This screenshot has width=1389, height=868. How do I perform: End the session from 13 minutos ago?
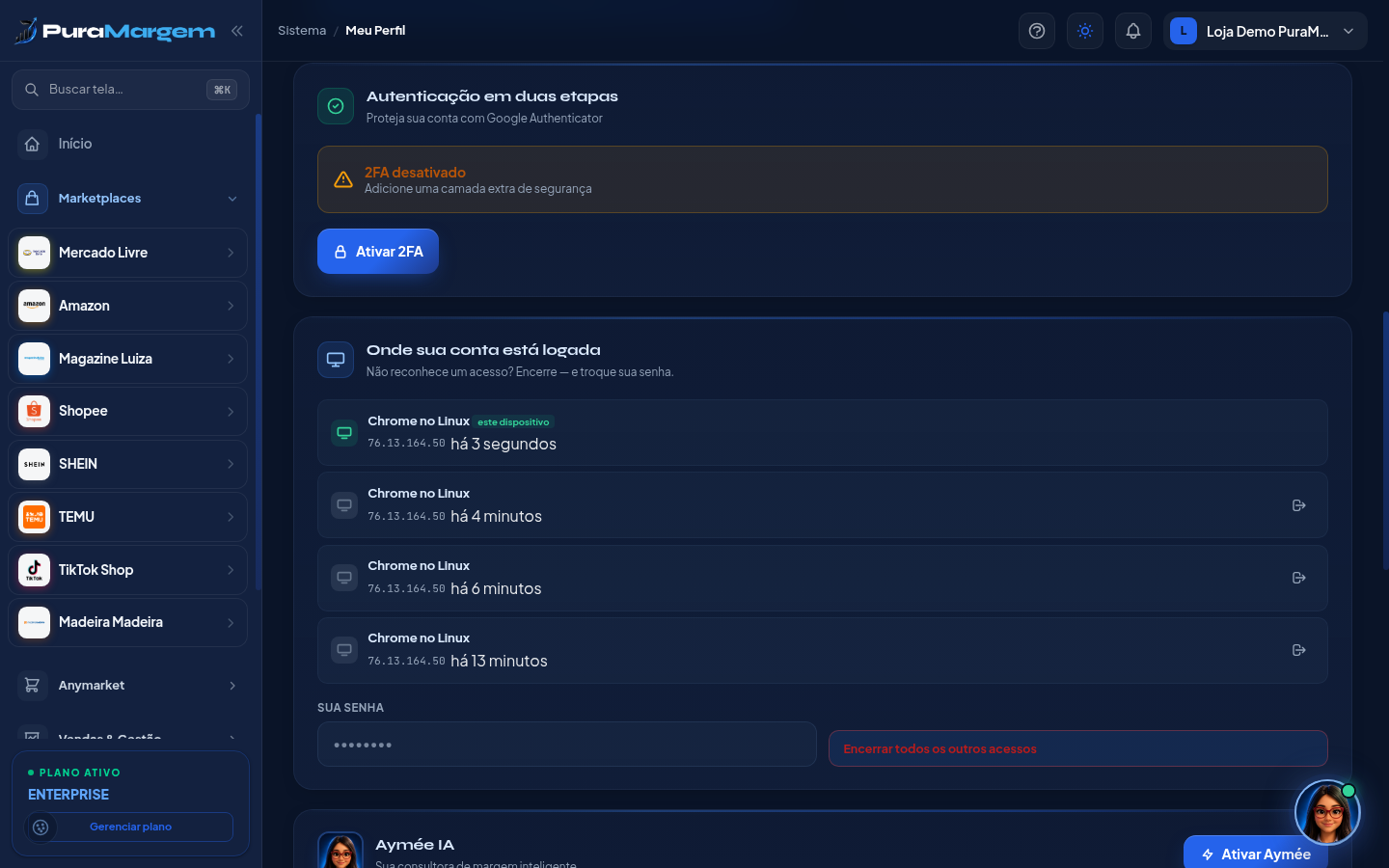coord(1299,650)
